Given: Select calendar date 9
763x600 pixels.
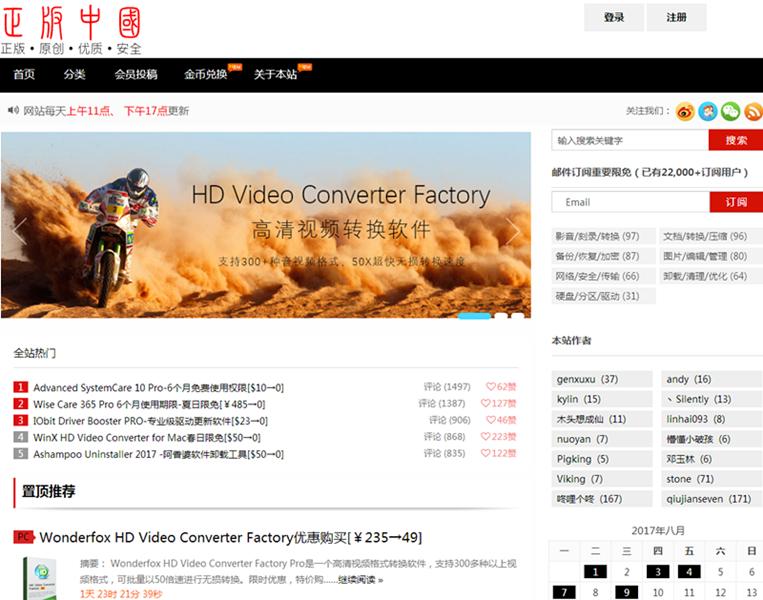Looking at the screenshot, I should 627,592.
